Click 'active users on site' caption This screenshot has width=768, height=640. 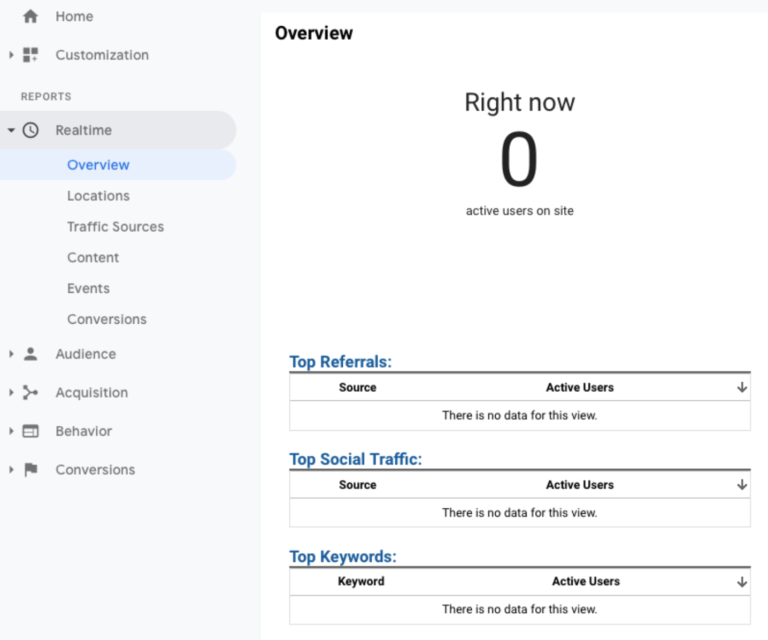pos(520,211)
